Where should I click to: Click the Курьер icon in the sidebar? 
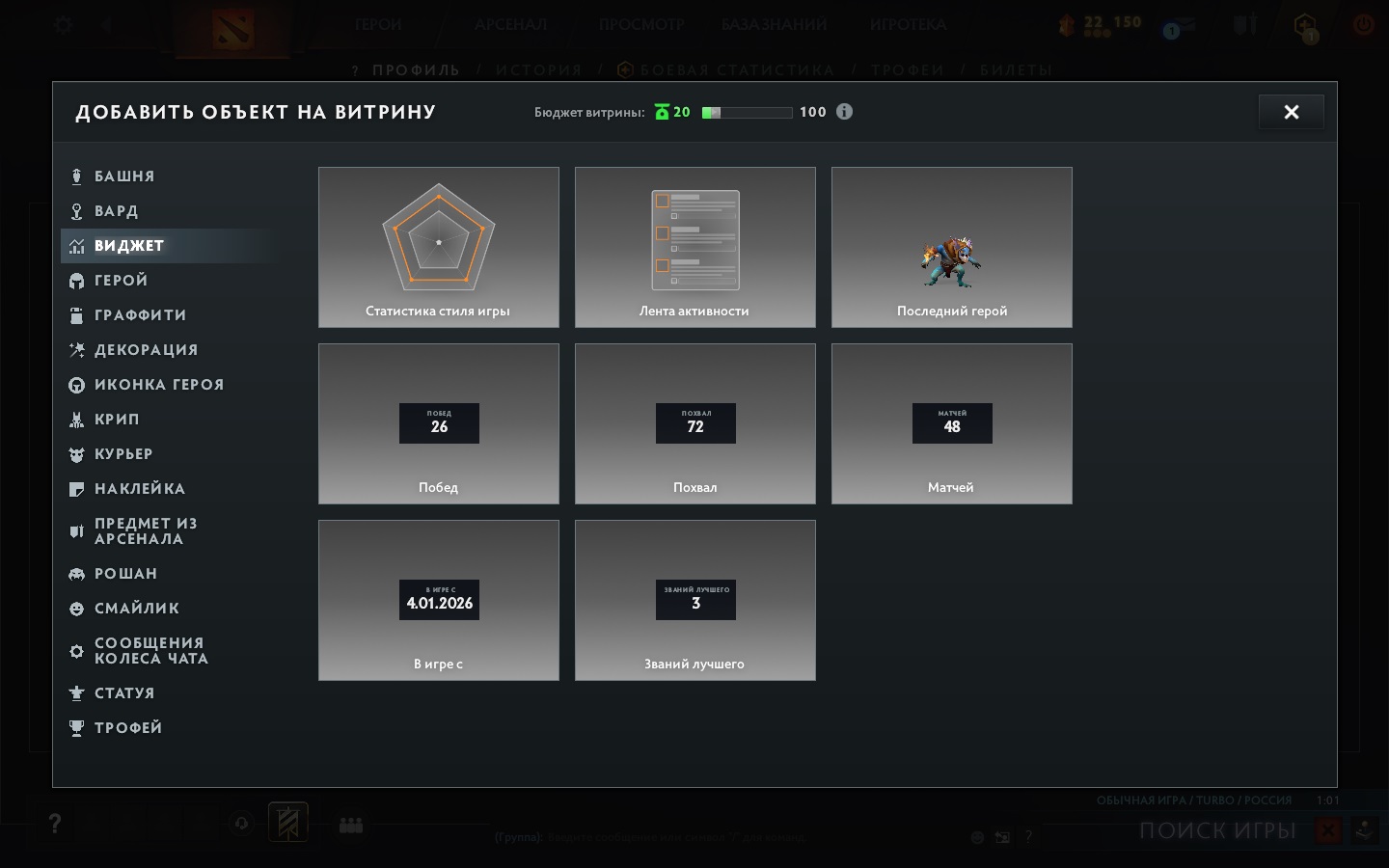click(x=76, y=454)
